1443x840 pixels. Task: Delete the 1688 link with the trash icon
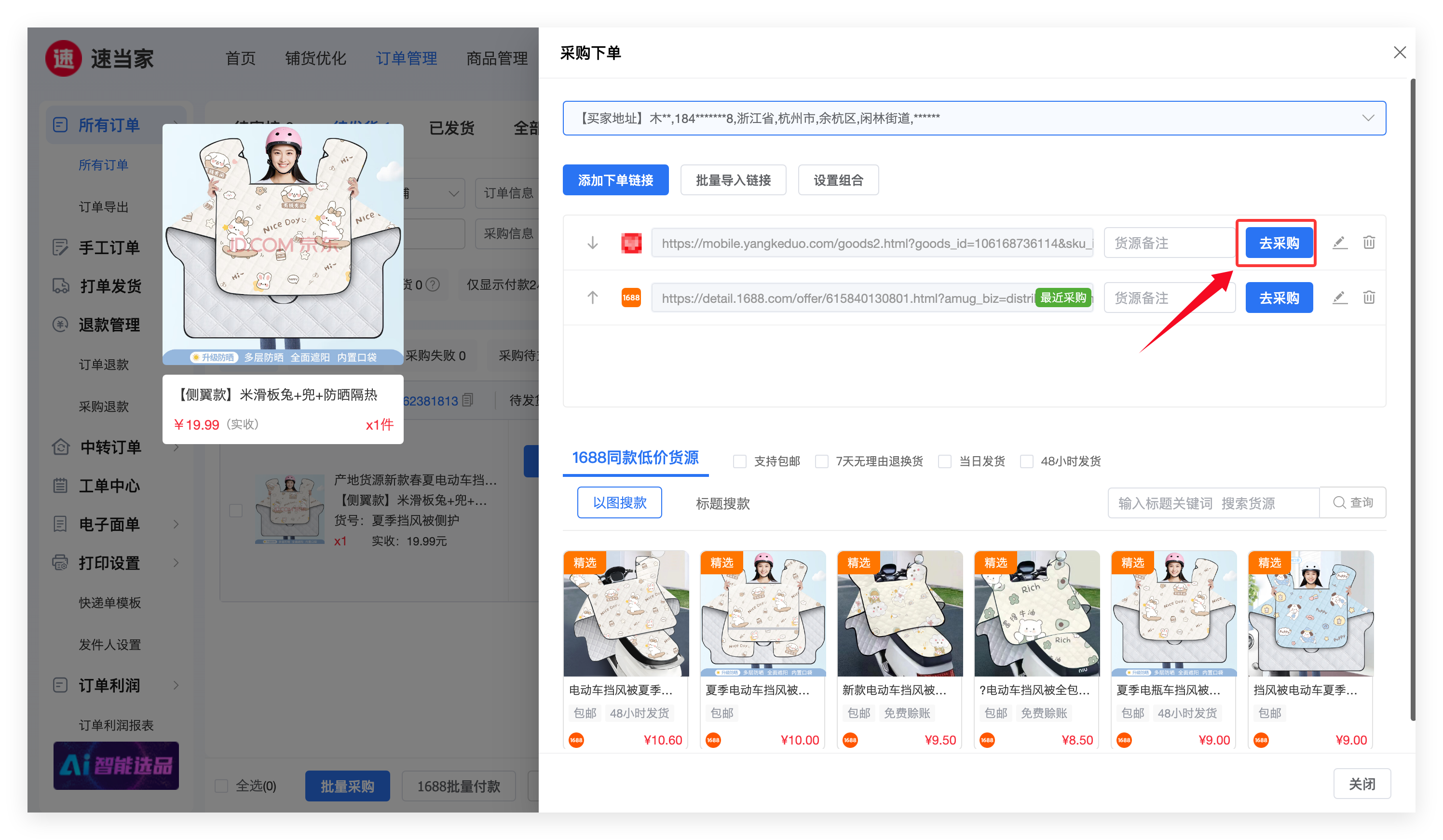(x=1369, y=298)
